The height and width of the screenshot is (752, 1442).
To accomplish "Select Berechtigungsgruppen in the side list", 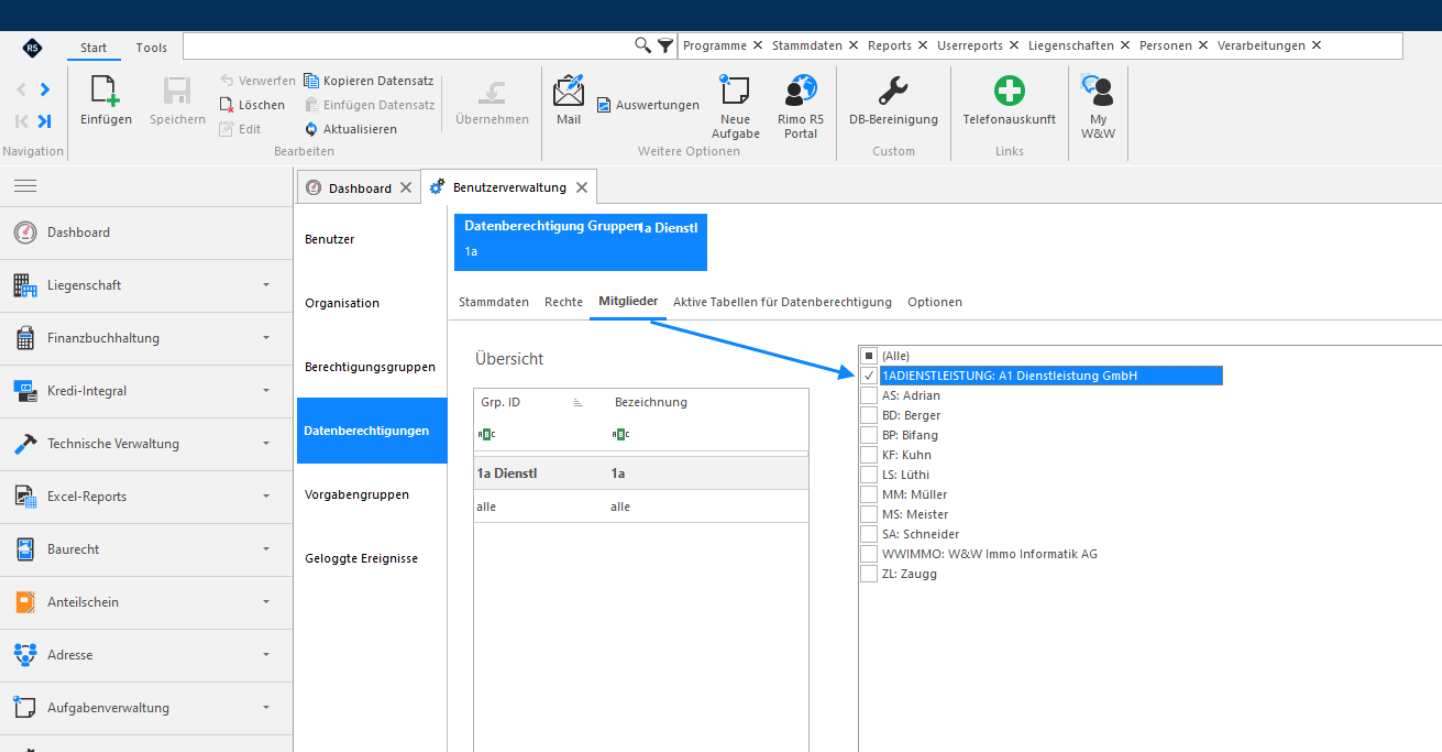I will pos(370,367).
